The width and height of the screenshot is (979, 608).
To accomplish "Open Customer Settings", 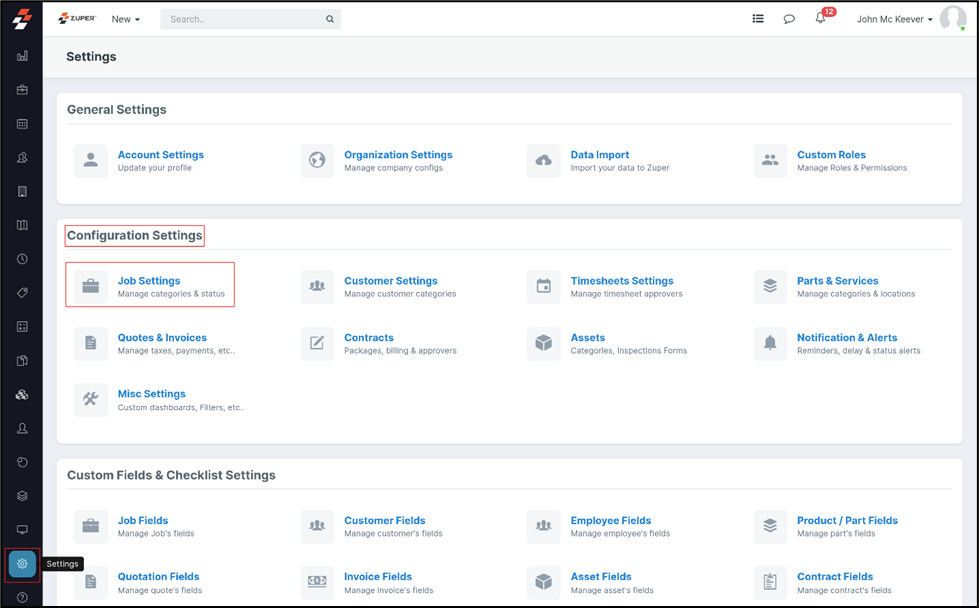I will [390, 281].
